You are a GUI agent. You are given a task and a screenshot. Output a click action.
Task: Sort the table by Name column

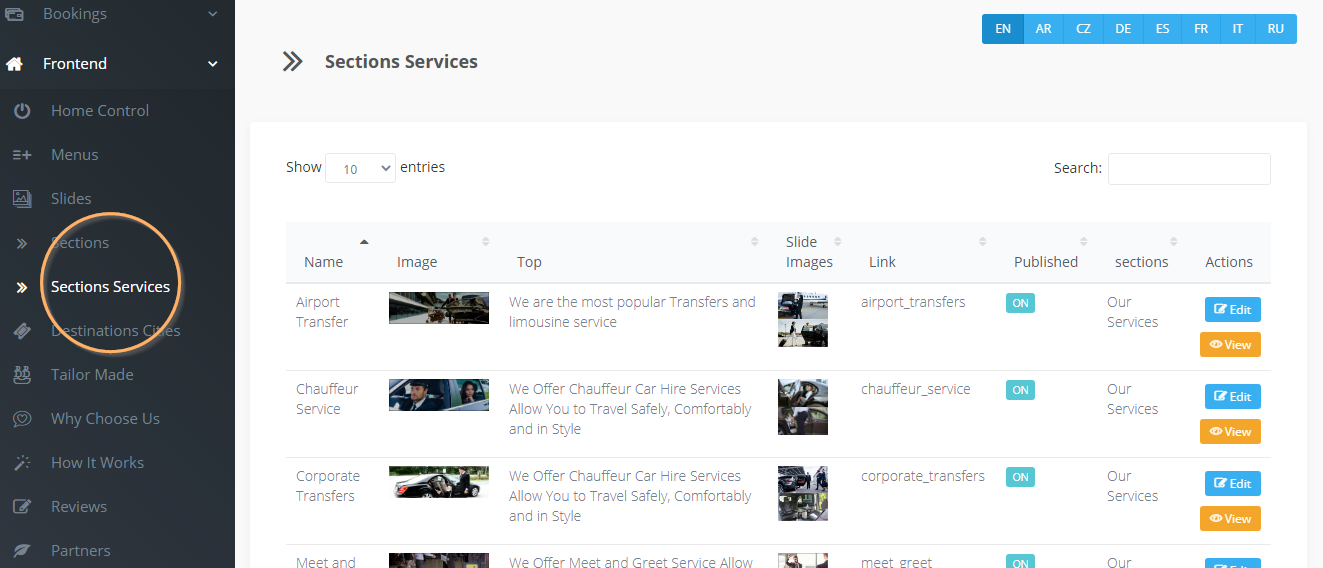pyautogui.click(x=324, y=261)
